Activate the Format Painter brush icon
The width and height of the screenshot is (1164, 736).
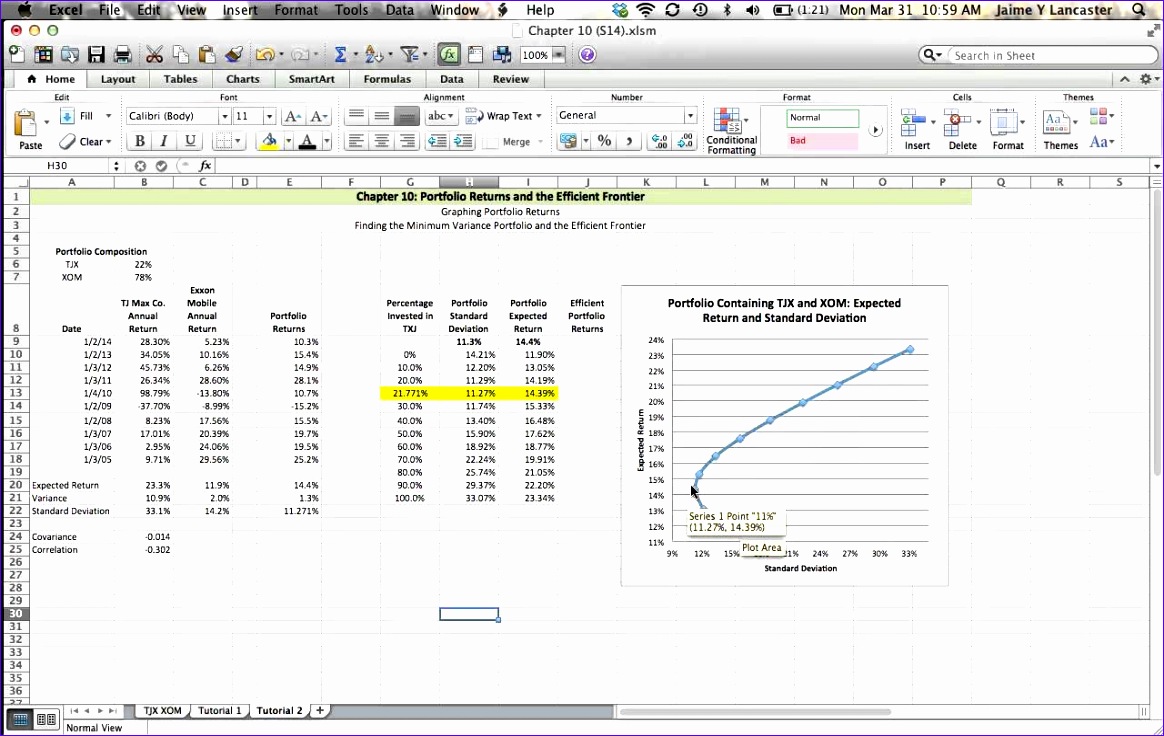pos(234,55)
